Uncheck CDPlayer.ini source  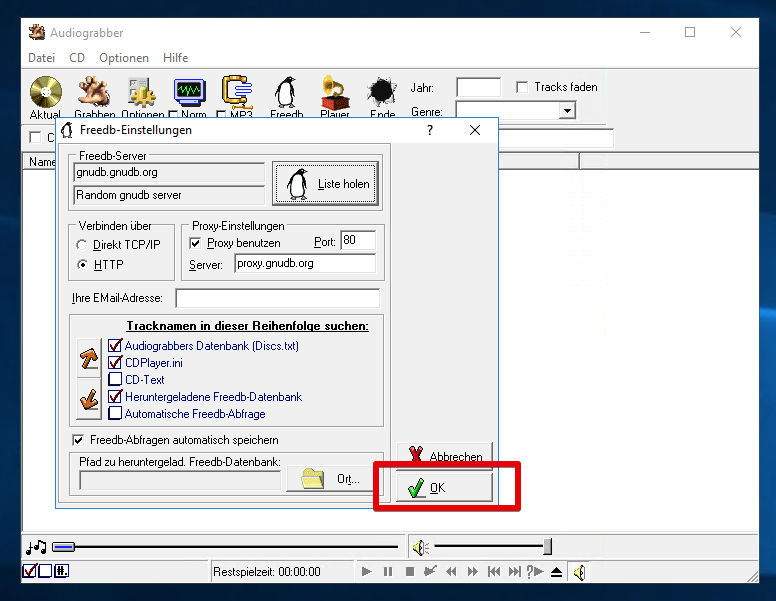[115, 362]
